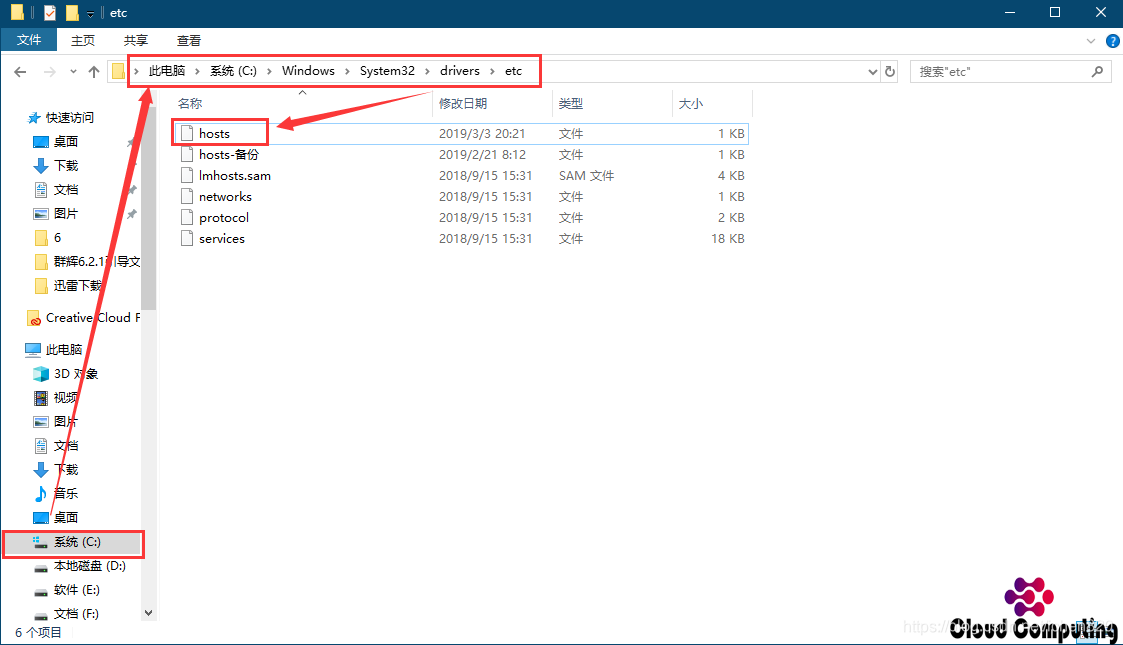Open the address bar history dropdown
This screenshot has width=1123, height=645.
[x=872, y=72]
